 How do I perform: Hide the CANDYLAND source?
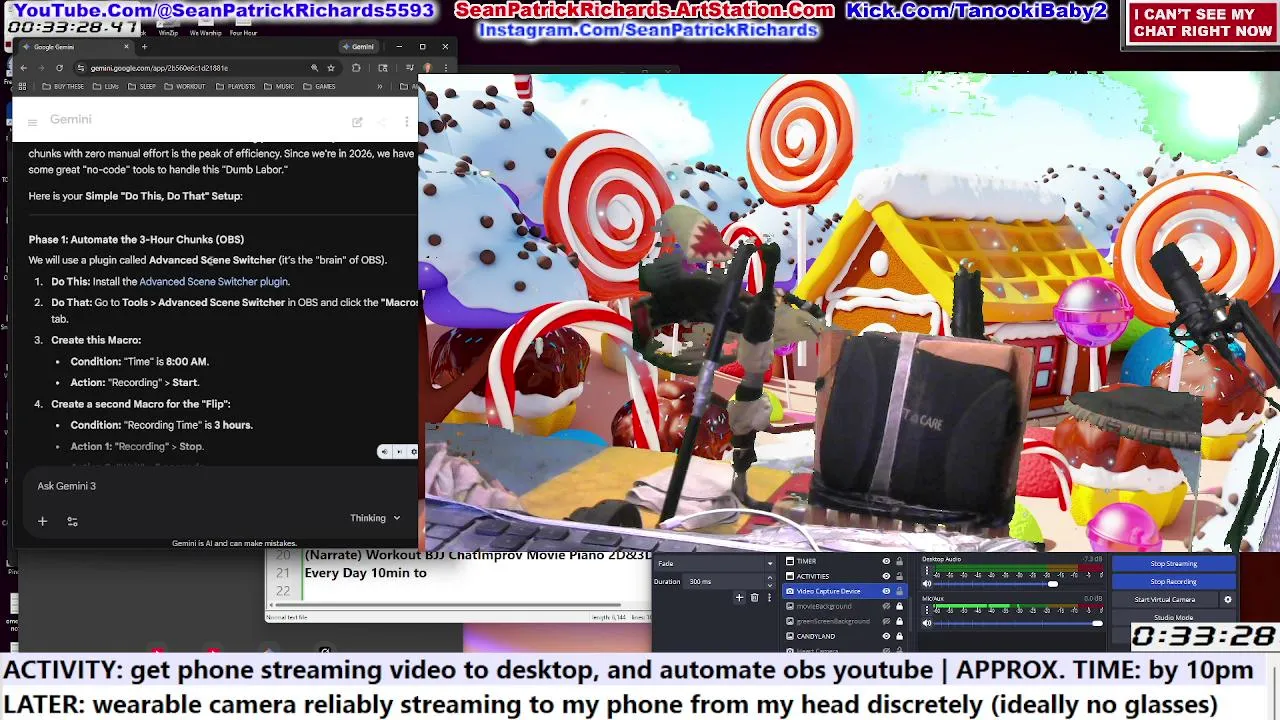[x=886, y=636]
